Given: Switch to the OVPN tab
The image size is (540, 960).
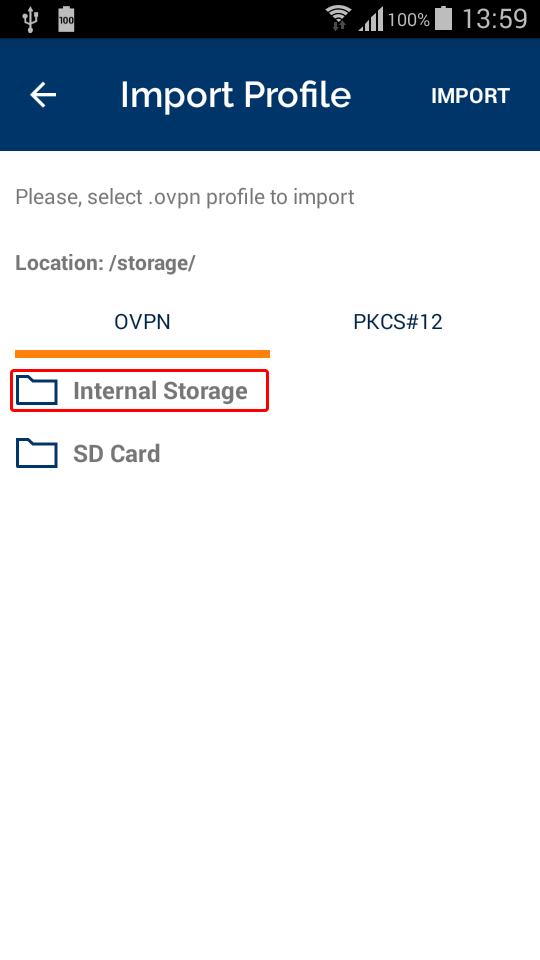Looking at the screenshot, I should coord(142,322).
